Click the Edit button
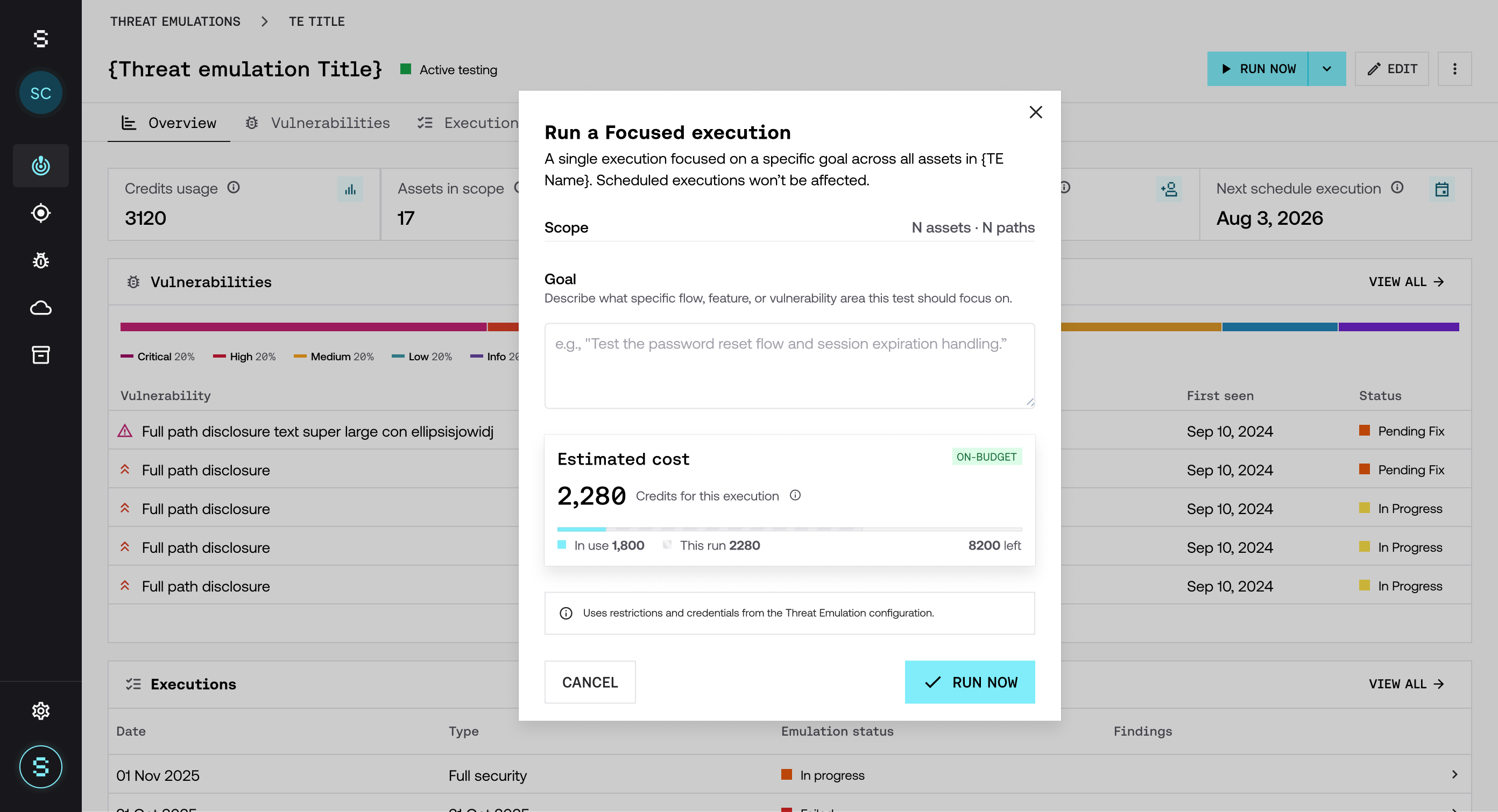Screen dimensions: 1498x812 point(1391,69)
